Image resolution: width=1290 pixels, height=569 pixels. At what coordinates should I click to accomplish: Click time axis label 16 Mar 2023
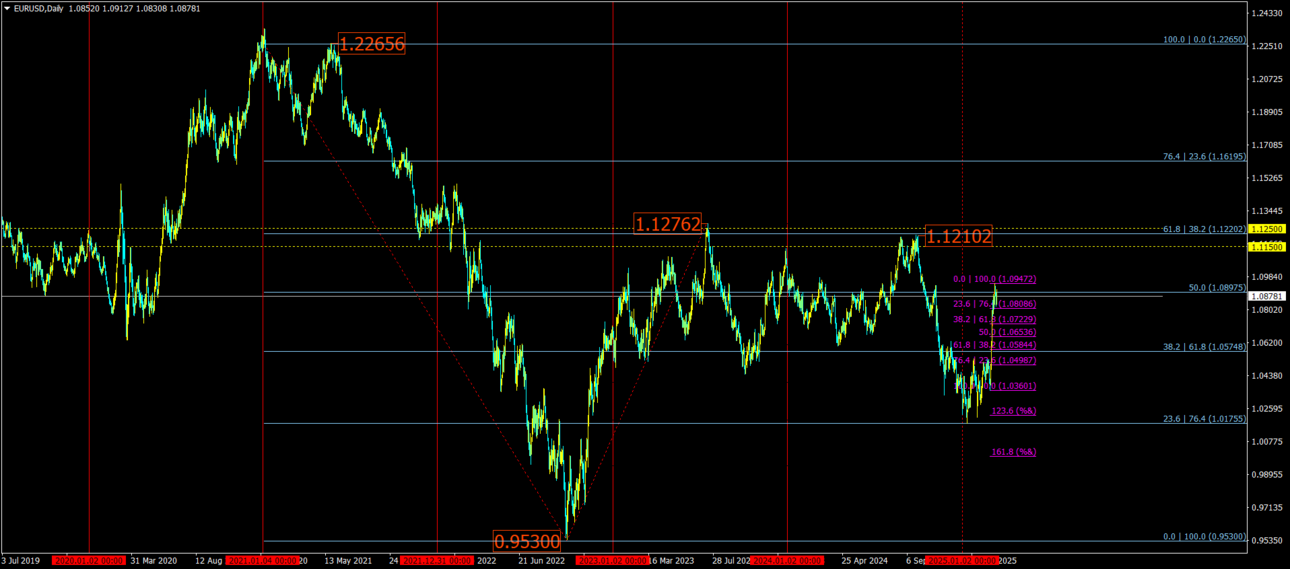671,562
